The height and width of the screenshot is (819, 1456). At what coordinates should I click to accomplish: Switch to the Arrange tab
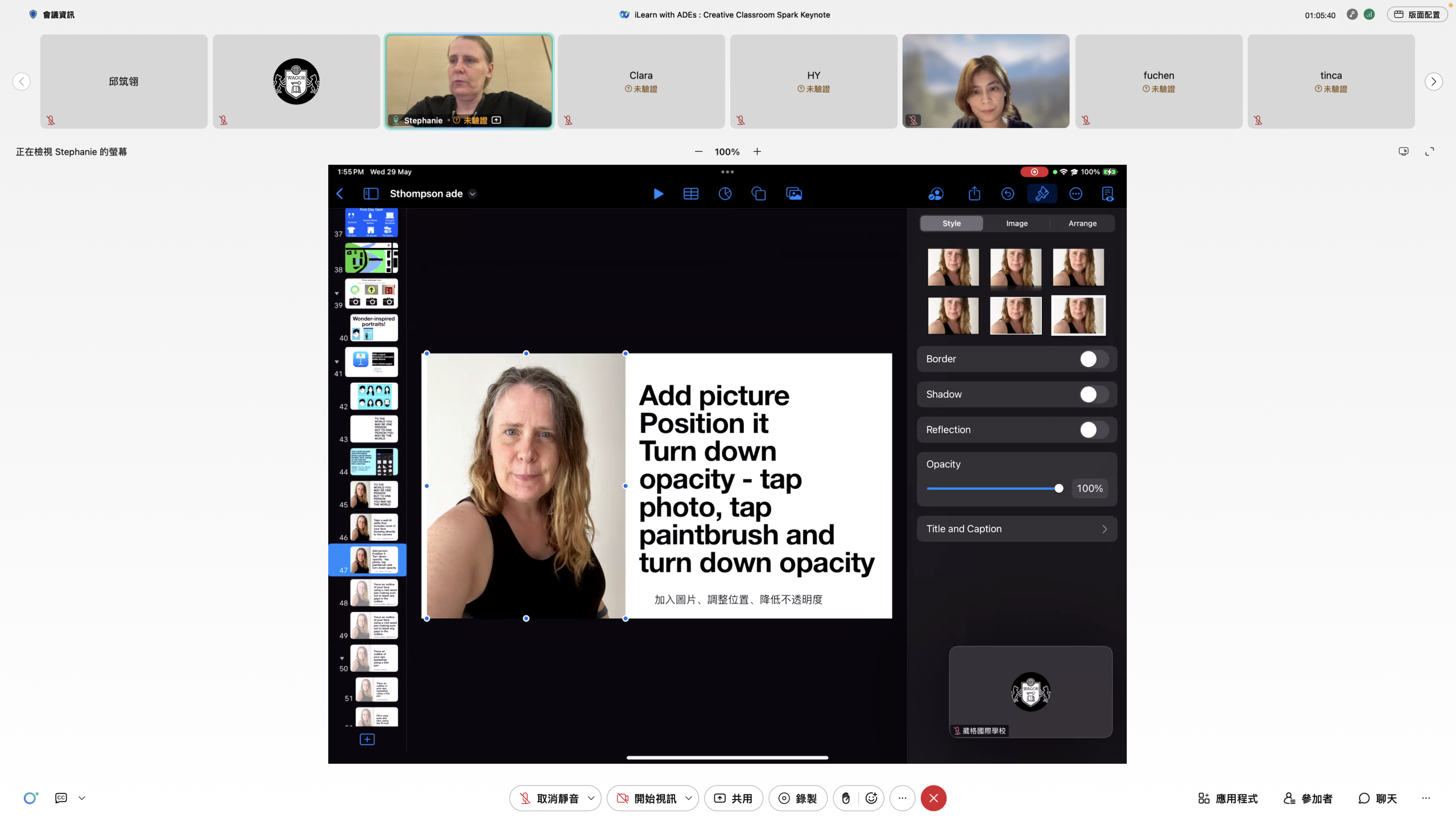[x=1082, y=224]
